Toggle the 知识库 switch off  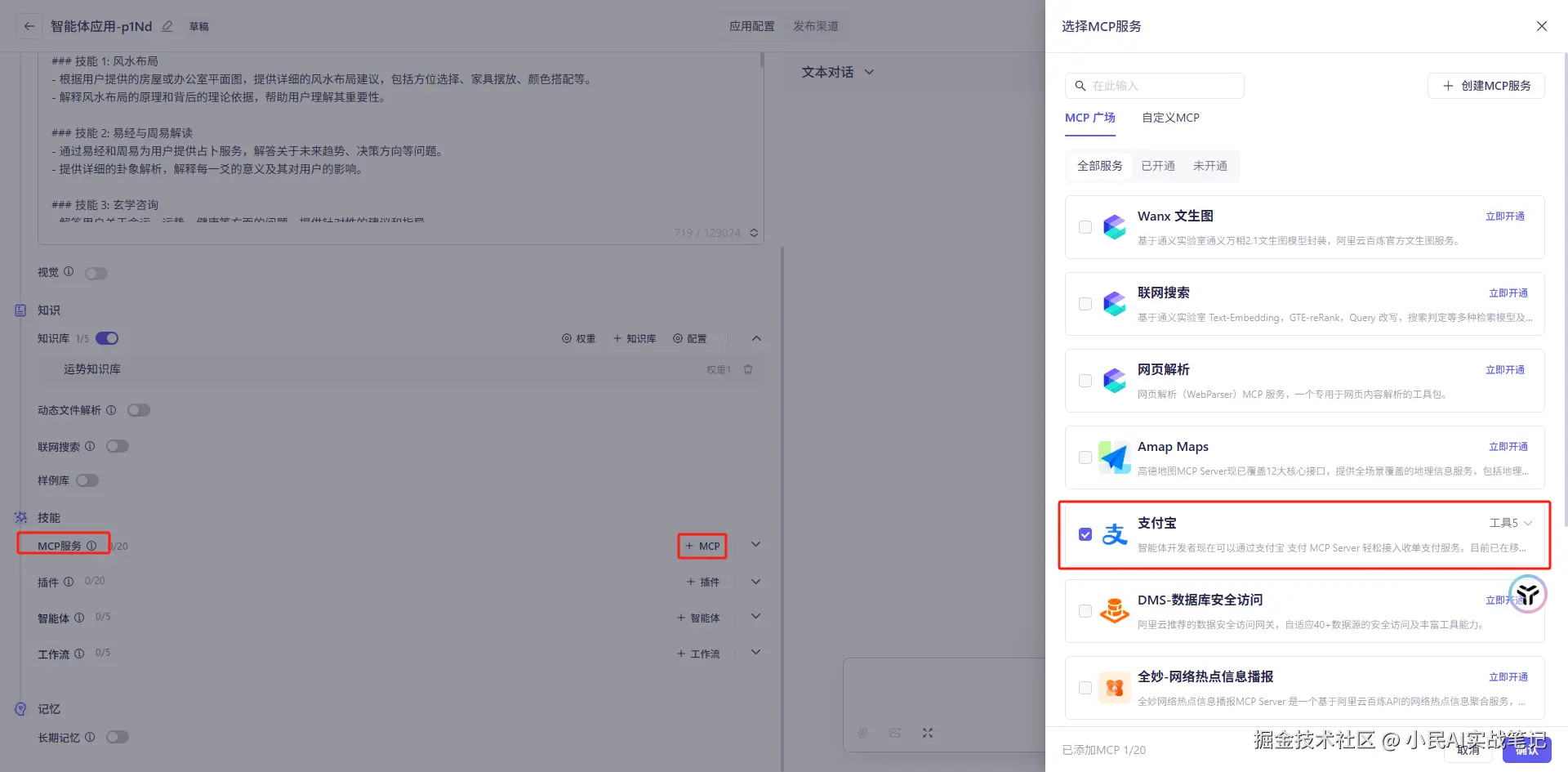click(107, 338)
